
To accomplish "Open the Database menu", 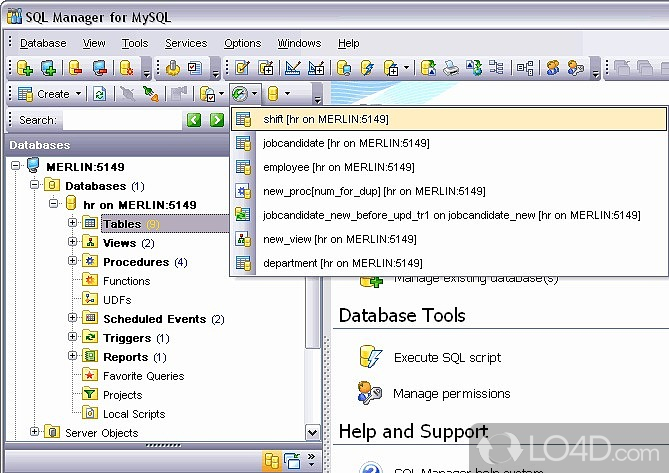I will (43, 43).
